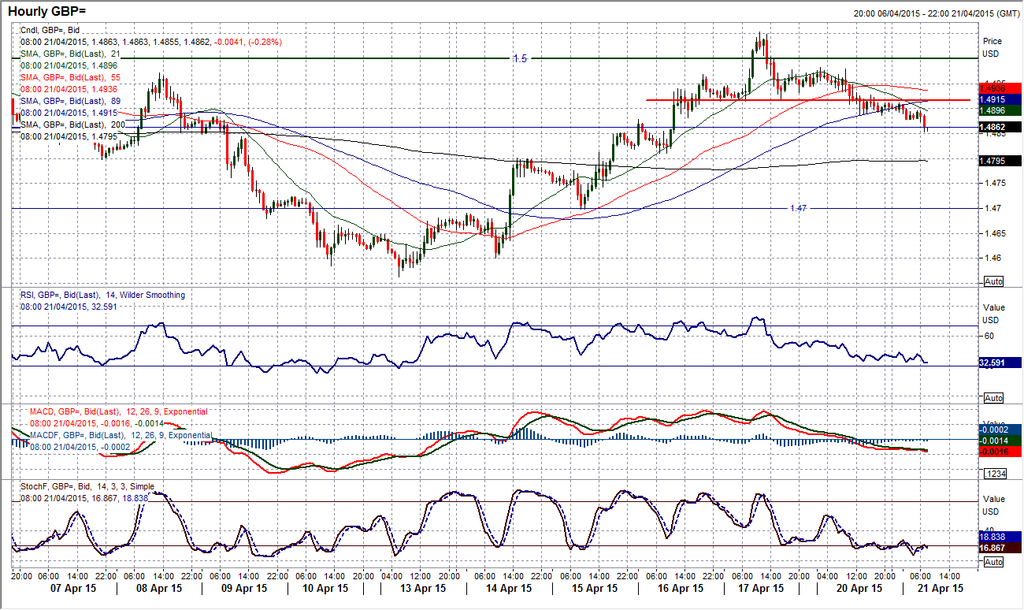Click the candle OHLC readout with -0.28% change
The image size is (1024, 610).
(151, 42)
